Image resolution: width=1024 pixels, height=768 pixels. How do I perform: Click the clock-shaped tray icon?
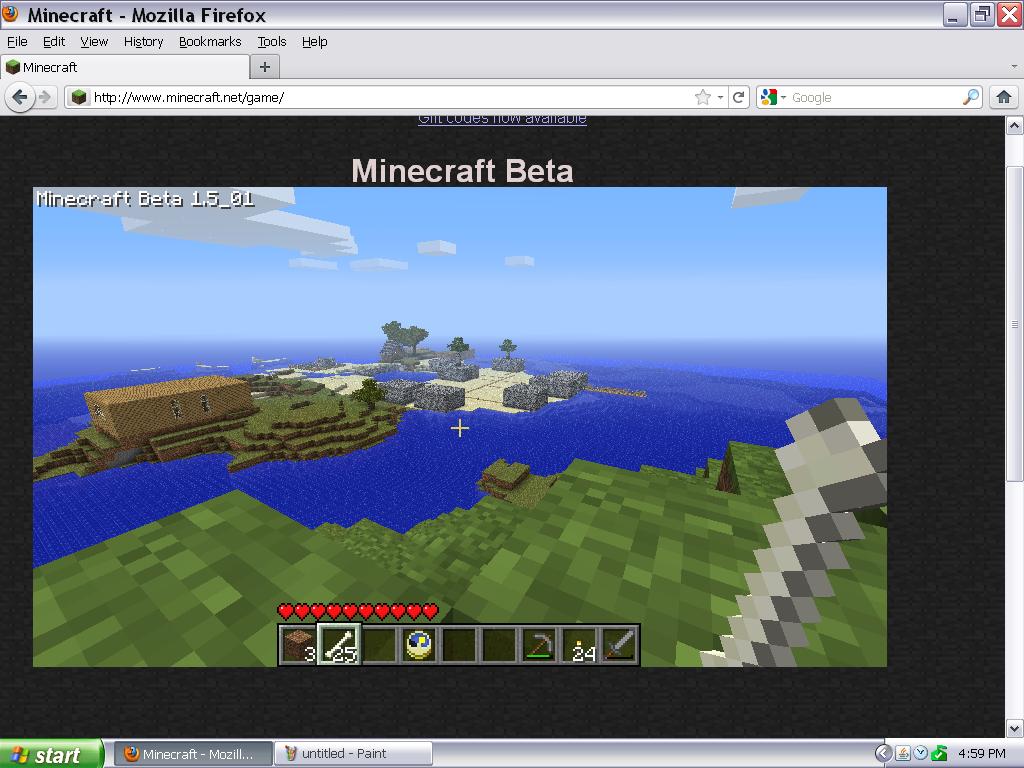pyautogui.click(x=921, y=753)
